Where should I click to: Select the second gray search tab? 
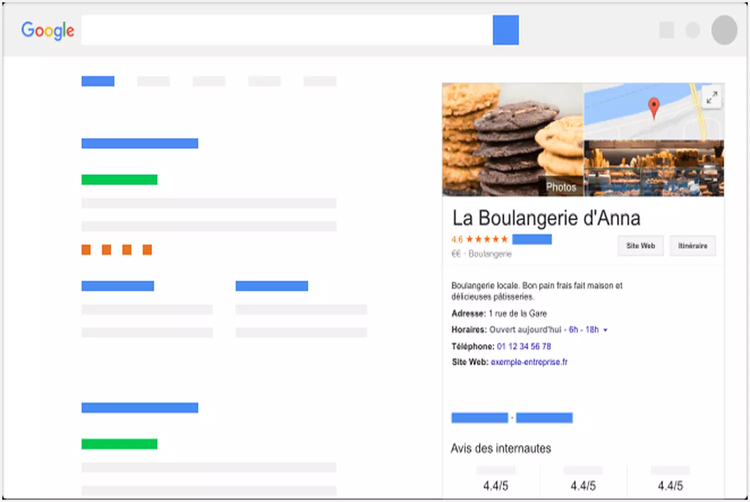(153, 81)
